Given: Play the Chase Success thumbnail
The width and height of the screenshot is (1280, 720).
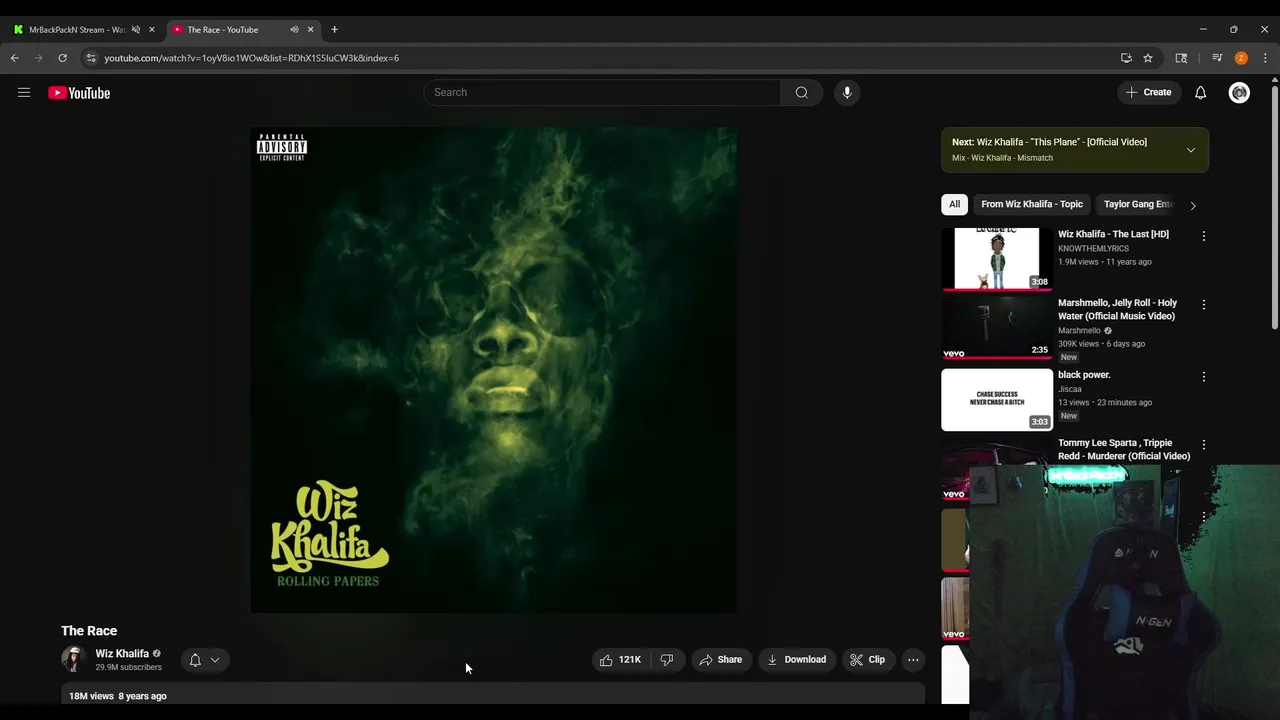Looking at the screenshot, I should 997,400.
